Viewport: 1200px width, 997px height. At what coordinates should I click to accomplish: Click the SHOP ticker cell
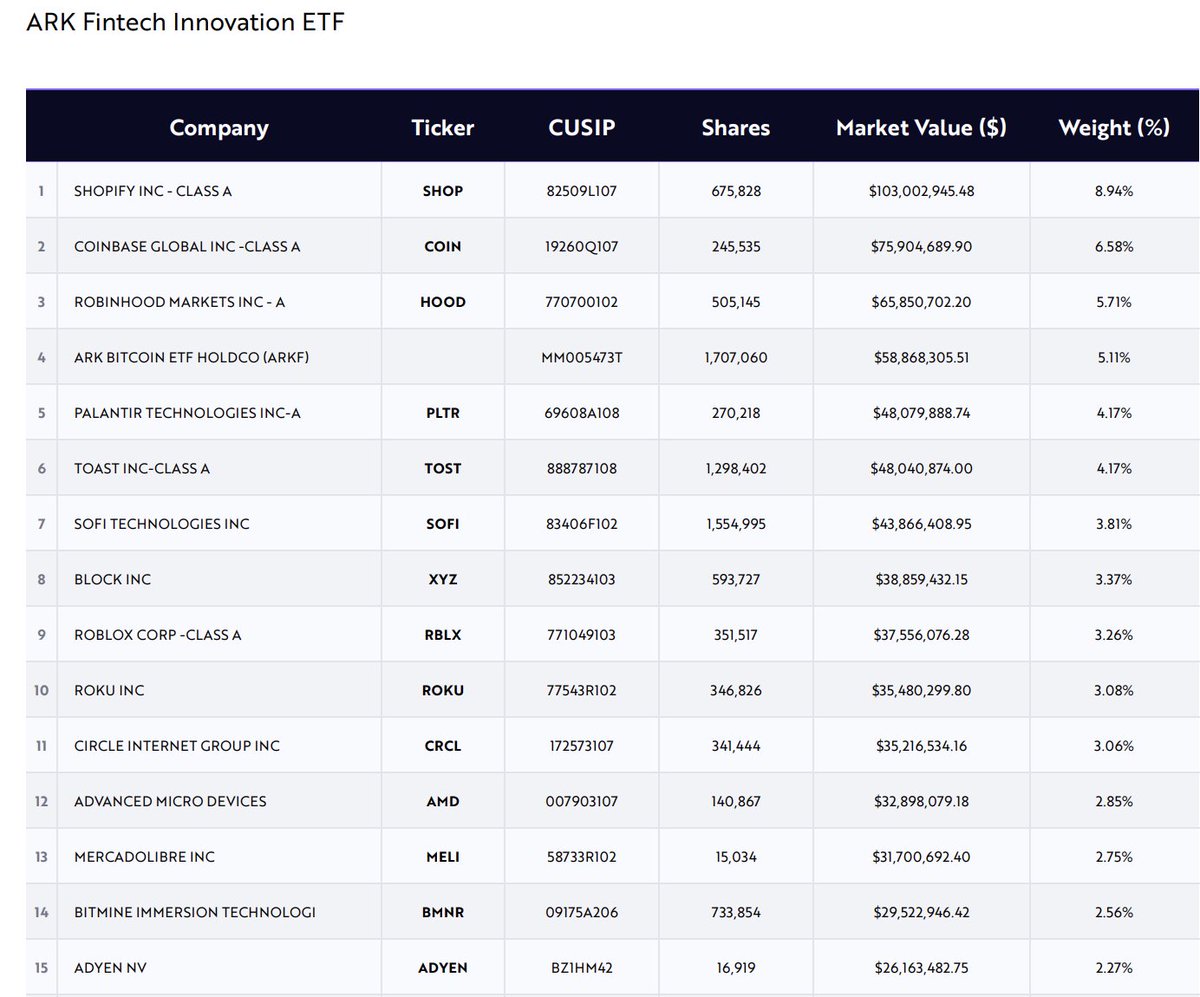pos(443,190)
